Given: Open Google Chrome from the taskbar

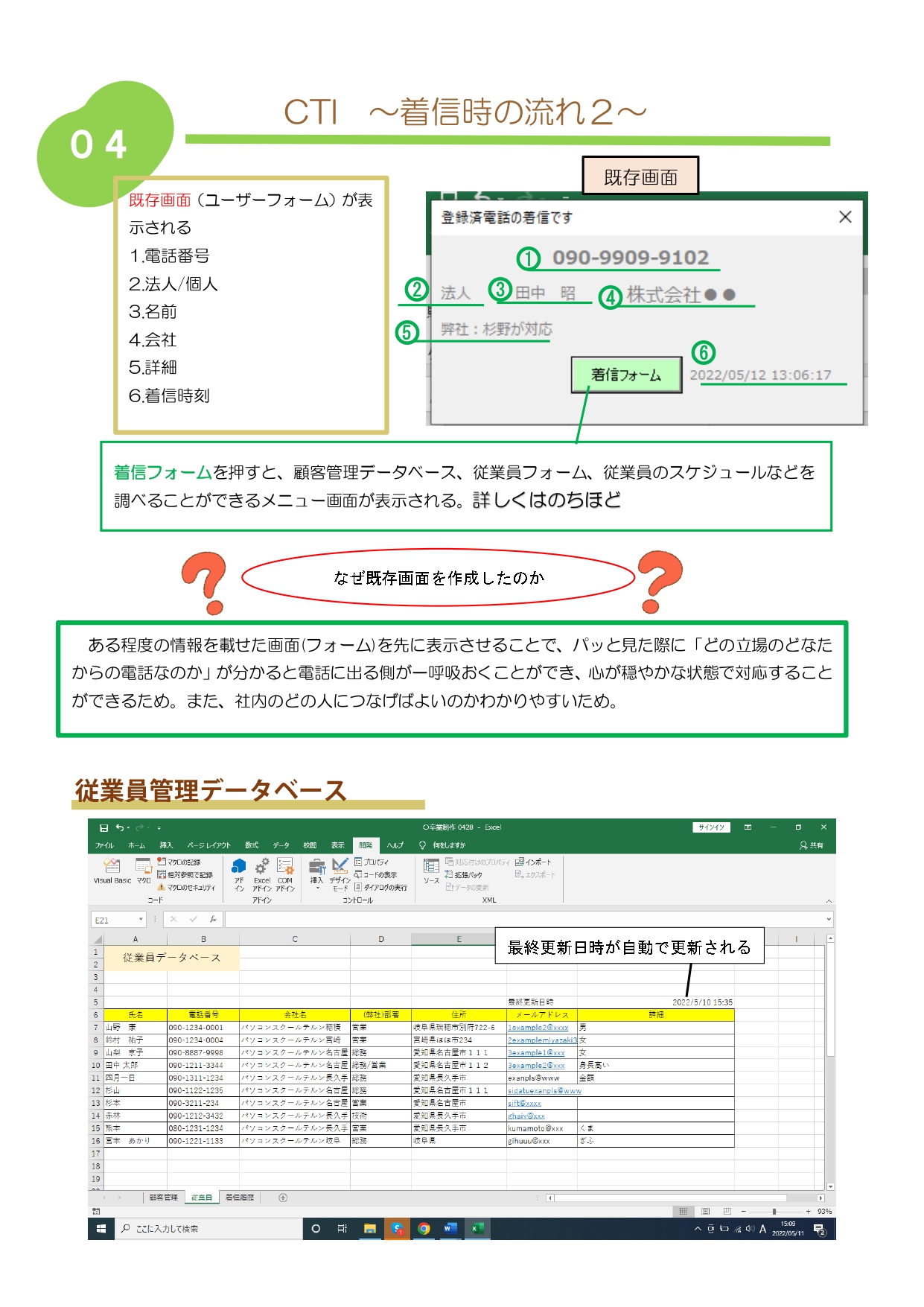Looking at the screenshot, I should (424, 1228).
